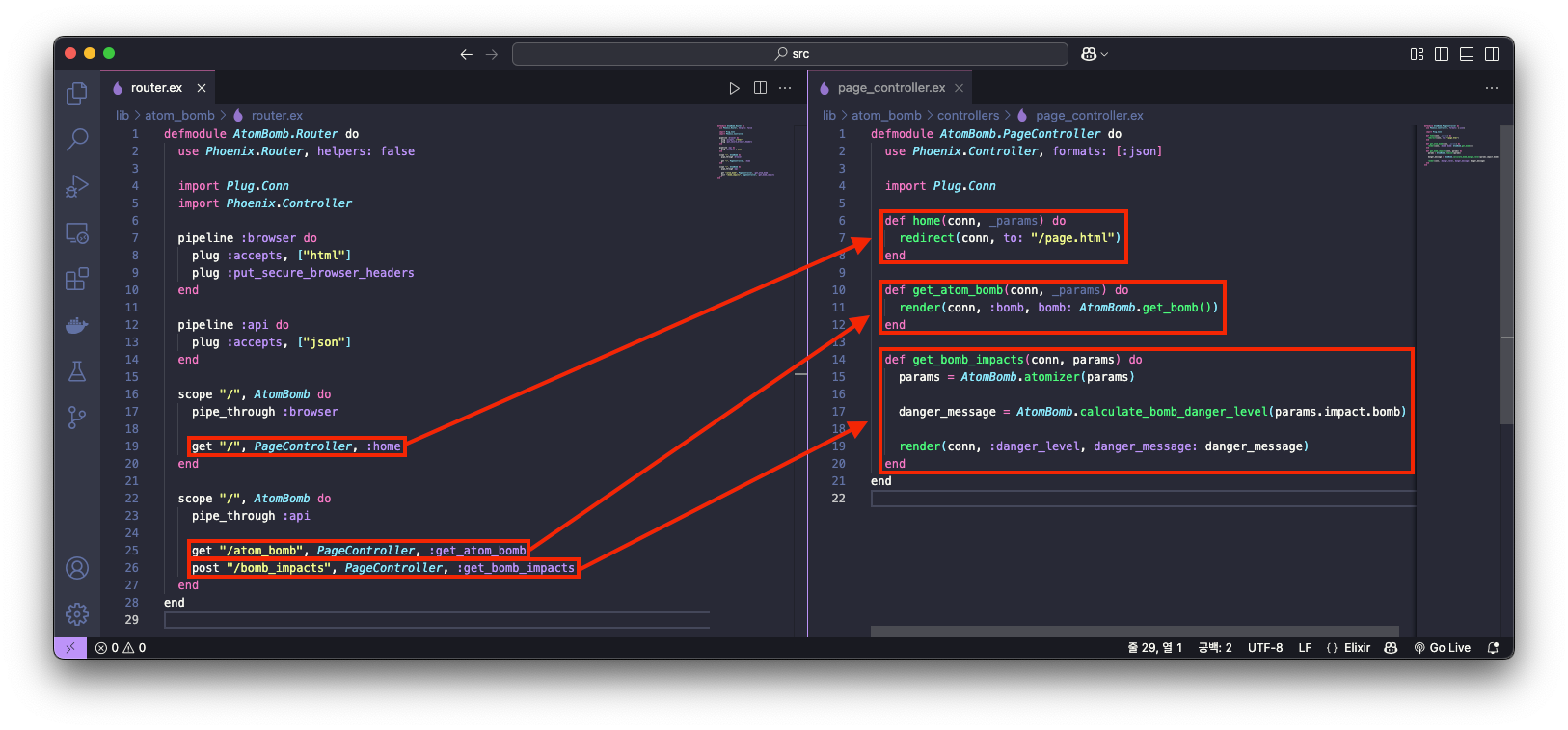Click the get "/atom_bomb" route line
This screenshot has width=1568, height=730.
point(359,551)
